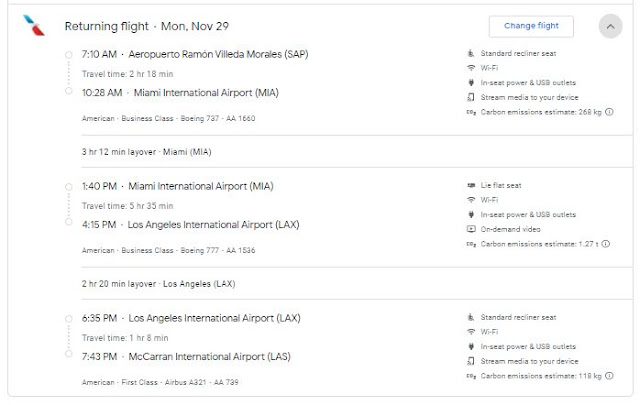640x405 pixels.
Task: Click in-seat power icon on the MIA–LAX flight
Action: click(x=471, y=214)
